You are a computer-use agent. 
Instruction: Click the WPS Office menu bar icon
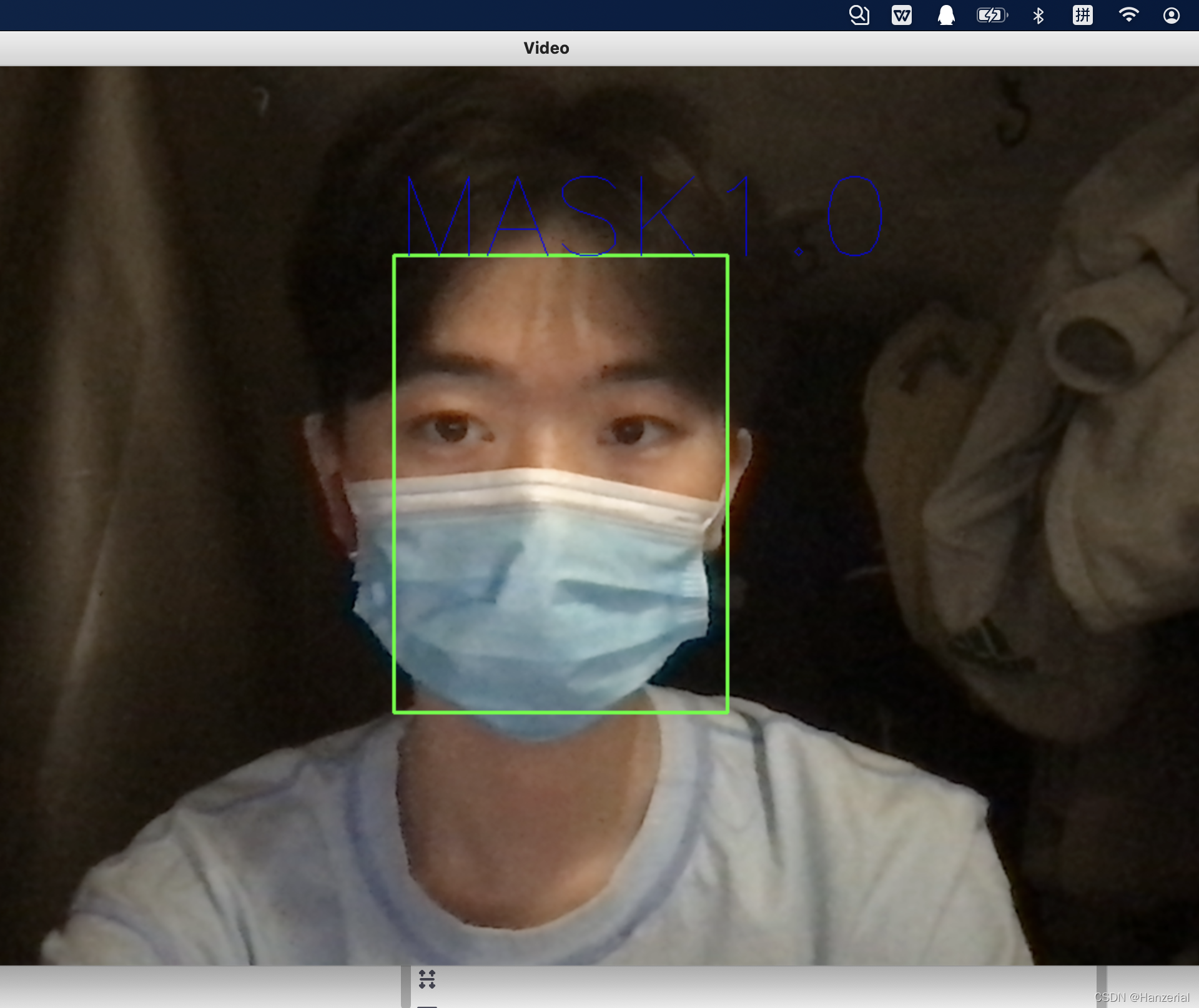point(901,15)
